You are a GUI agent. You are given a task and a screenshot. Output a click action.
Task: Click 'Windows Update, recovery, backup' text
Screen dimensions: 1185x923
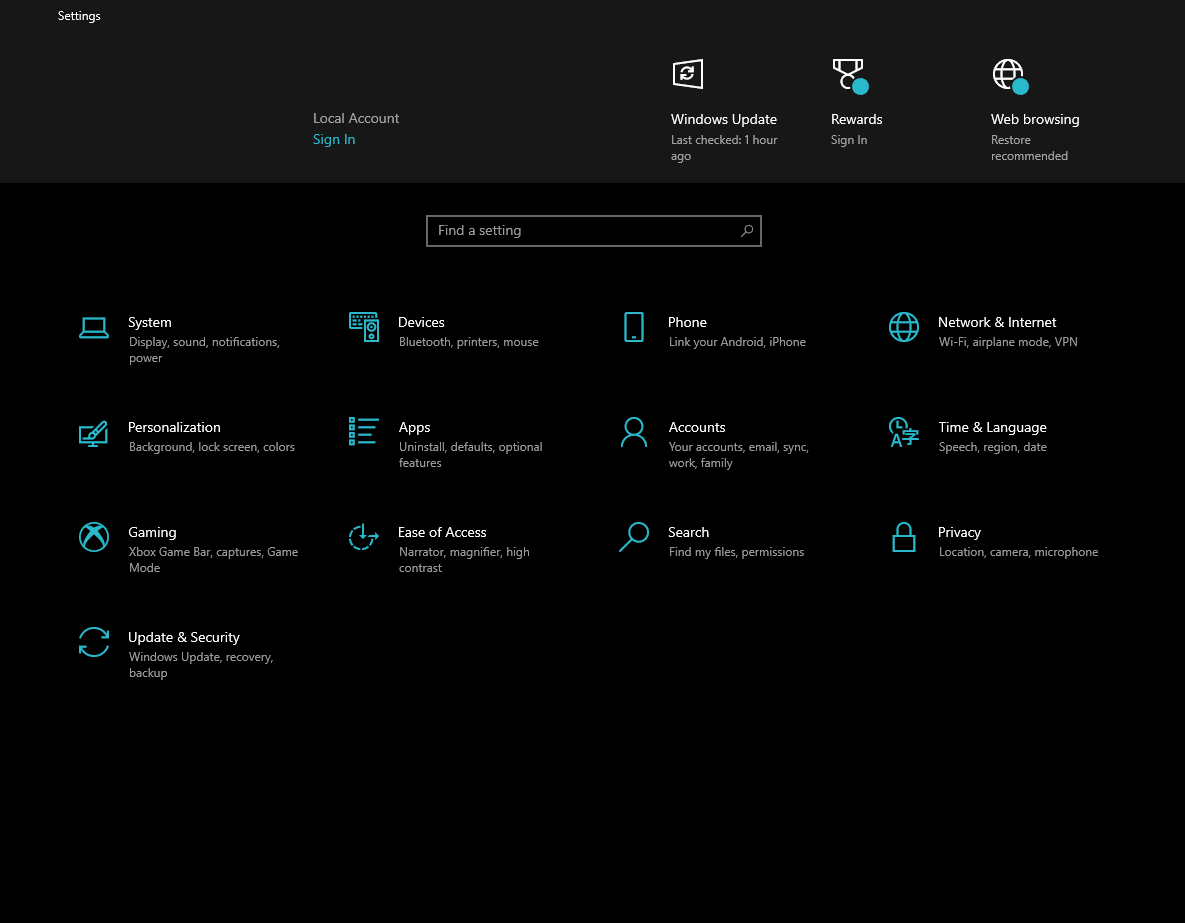point(201,665)
